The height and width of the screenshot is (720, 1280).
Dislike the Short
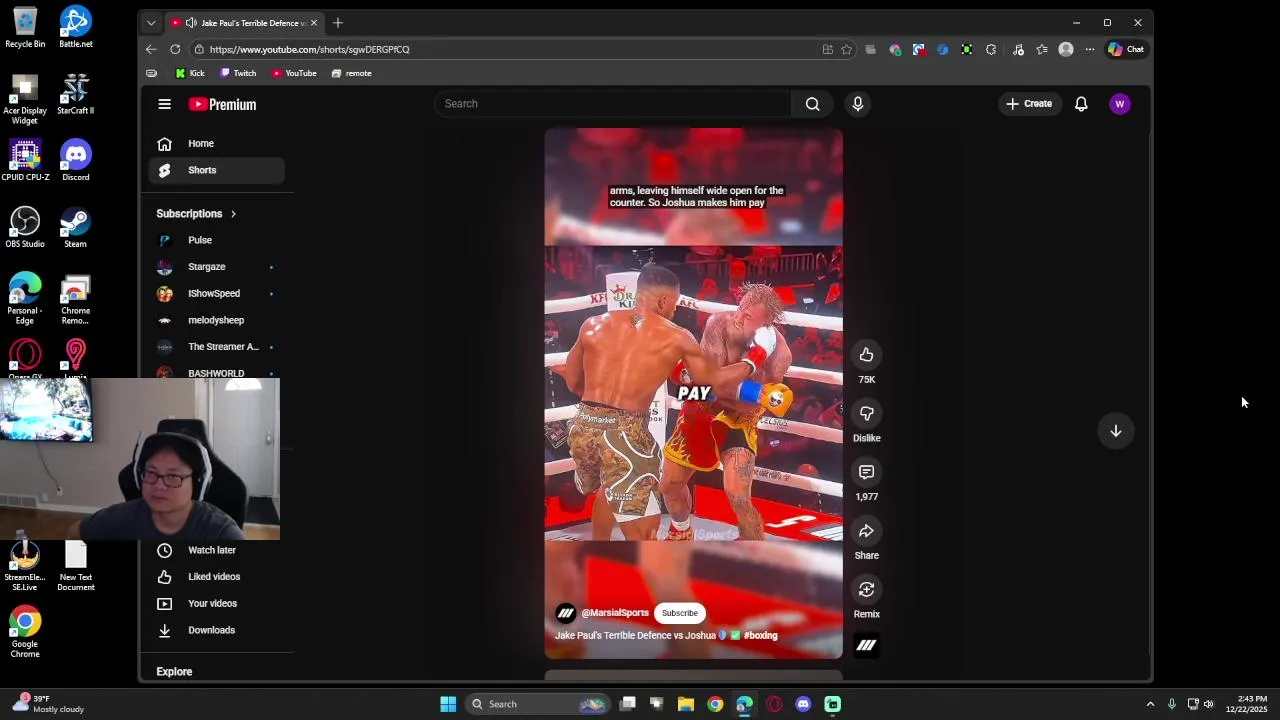point(866,413)
